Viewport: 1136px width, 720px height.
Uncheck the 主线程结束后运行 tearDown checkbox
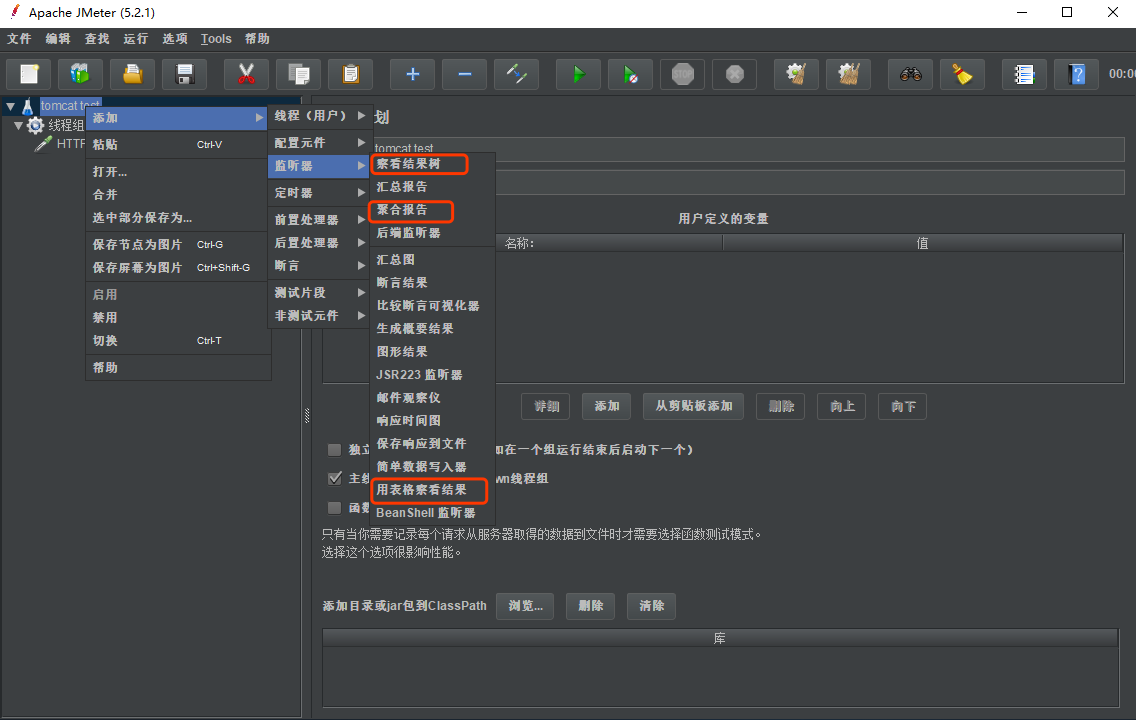click(335, 478)
